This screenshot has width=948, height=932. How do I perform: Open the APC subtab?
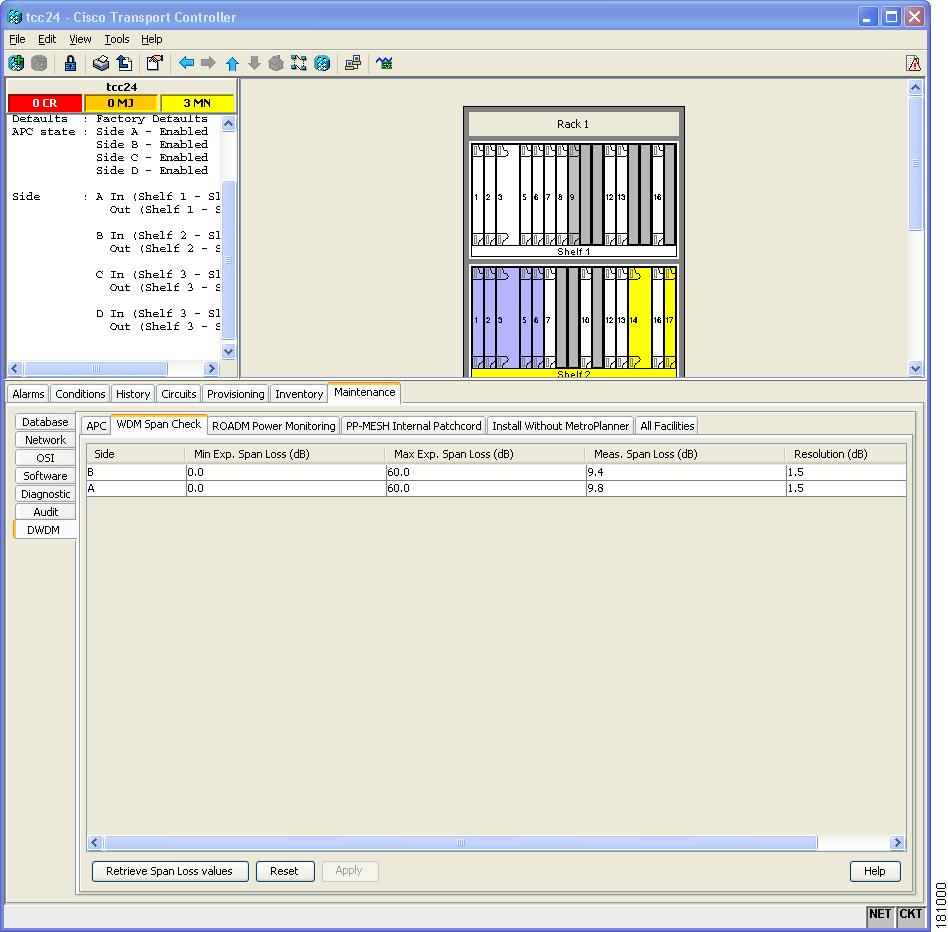(x=96, y=426)
